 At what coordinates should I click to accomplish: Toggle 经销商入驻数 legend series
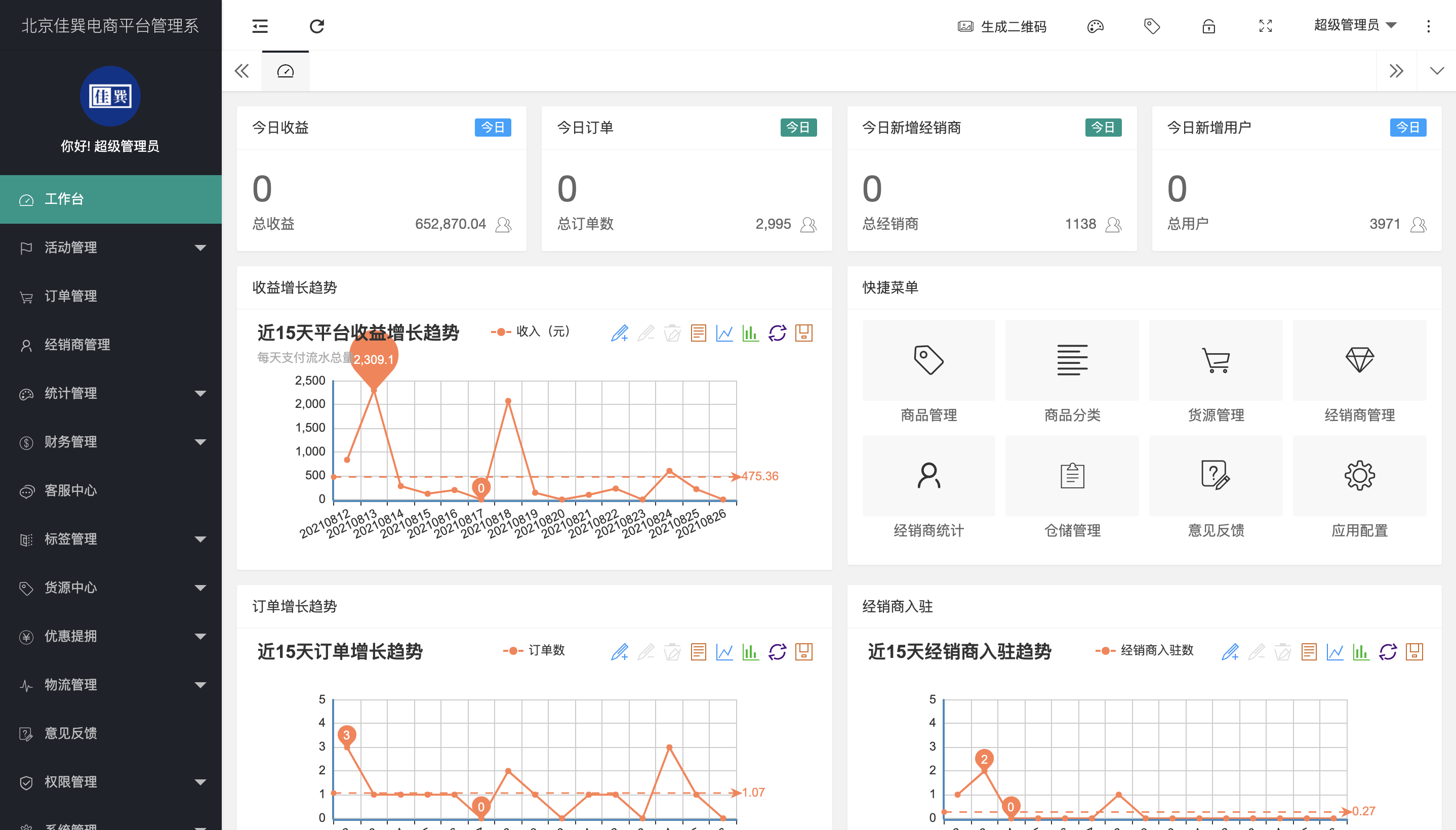[x=1145, y=650]
